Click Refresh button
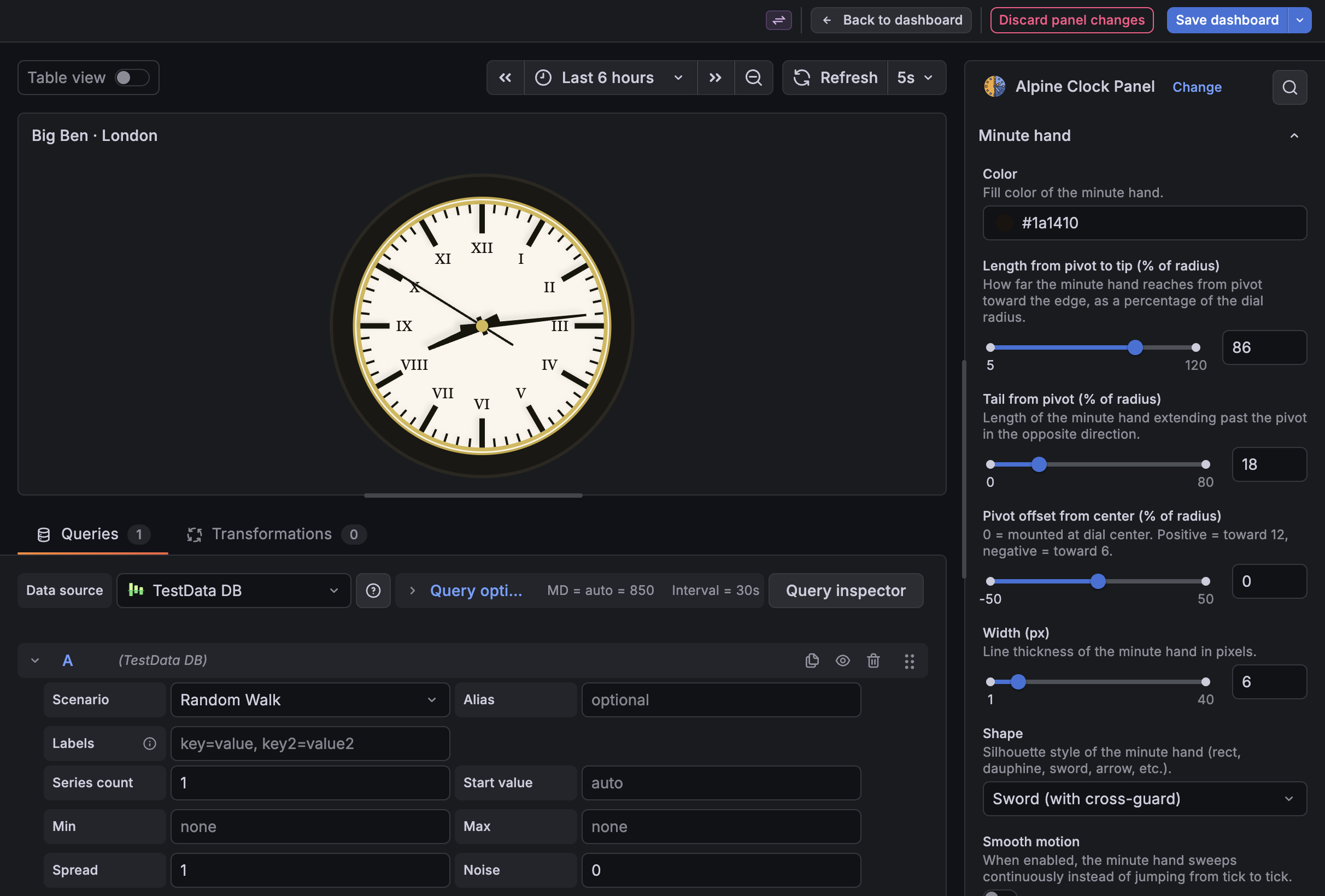1325x896 pixels. [x=835, y=78]
